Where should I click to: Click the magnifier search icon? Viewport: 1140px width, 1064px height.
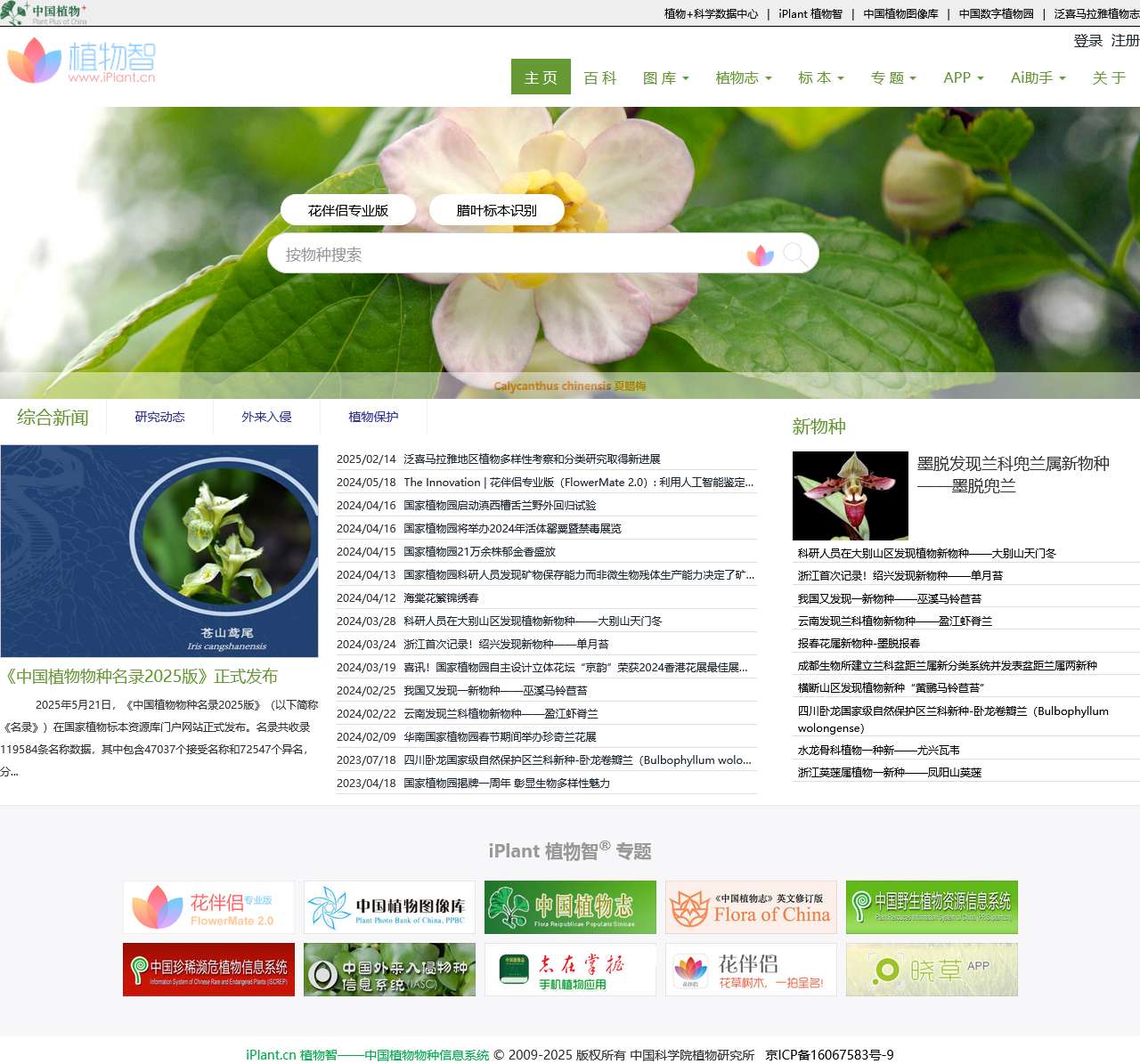(795, 256)
